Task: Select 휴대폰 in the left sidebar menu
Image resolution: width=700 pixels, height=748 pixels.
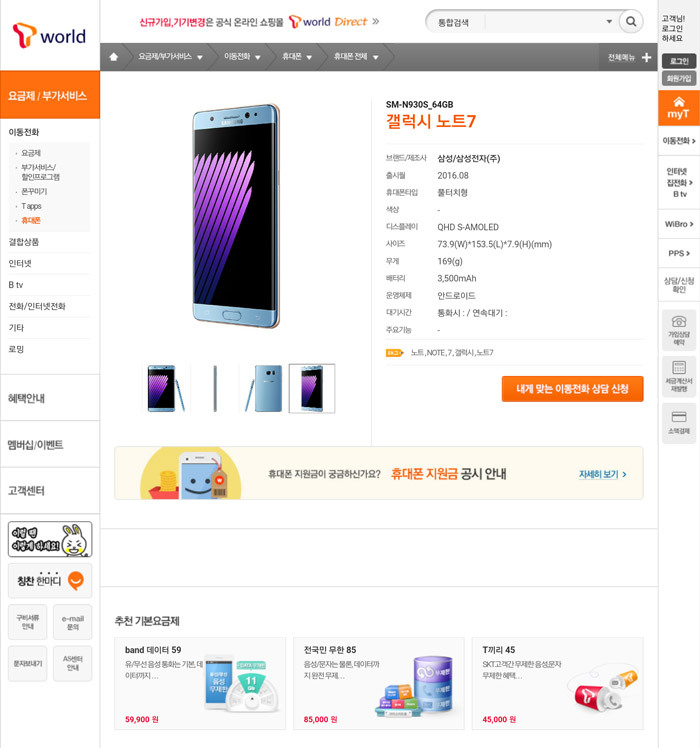Action: pos(31,220)
